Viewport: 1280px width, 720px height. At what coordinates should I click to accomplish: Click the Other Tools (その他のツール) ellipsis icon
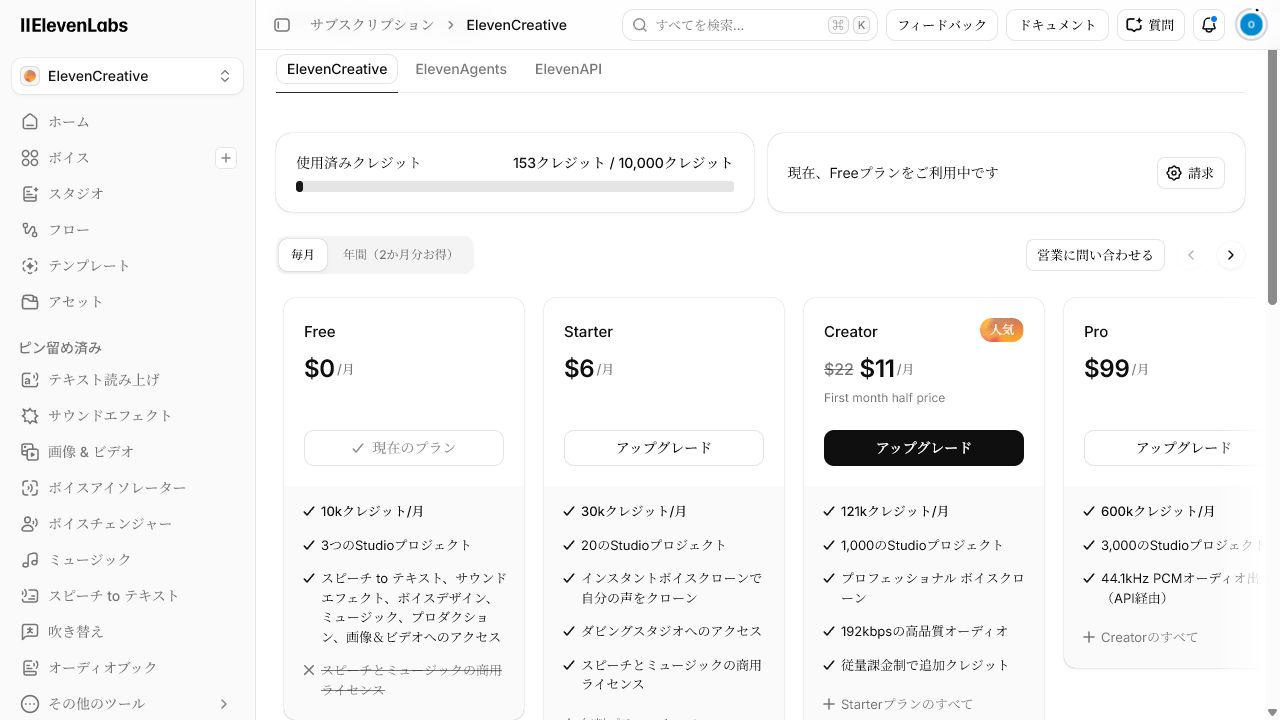click(x=30, y=703)
